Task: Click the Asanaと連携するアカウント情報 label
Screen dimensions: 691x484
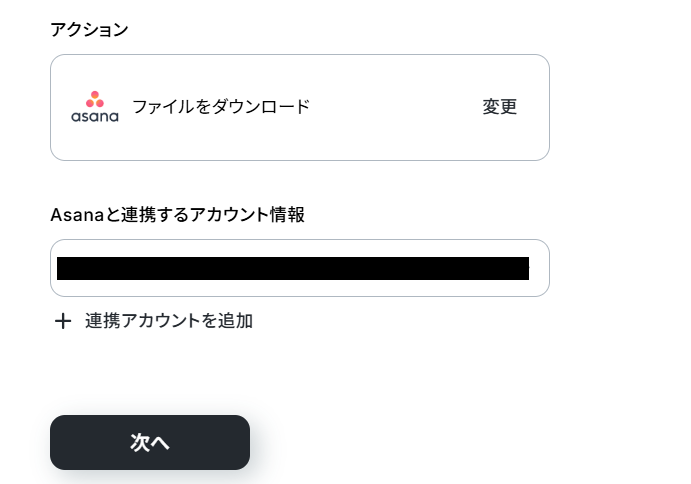Action: tap(177, 215)
